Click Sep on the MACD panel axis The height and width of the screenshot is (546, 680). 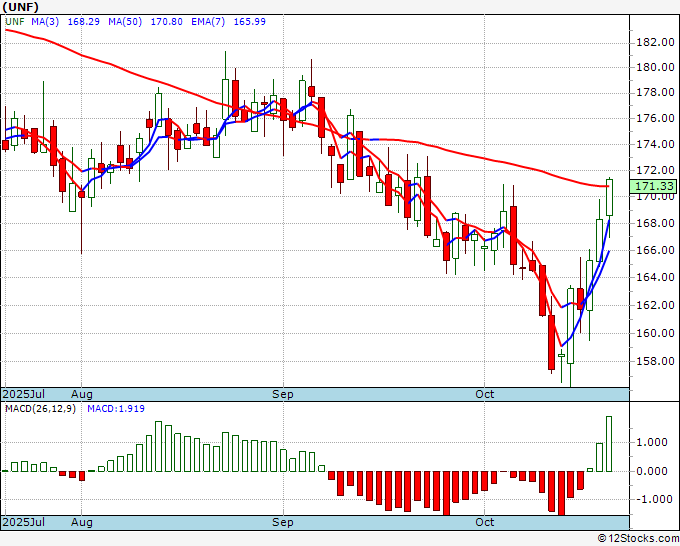283,522
